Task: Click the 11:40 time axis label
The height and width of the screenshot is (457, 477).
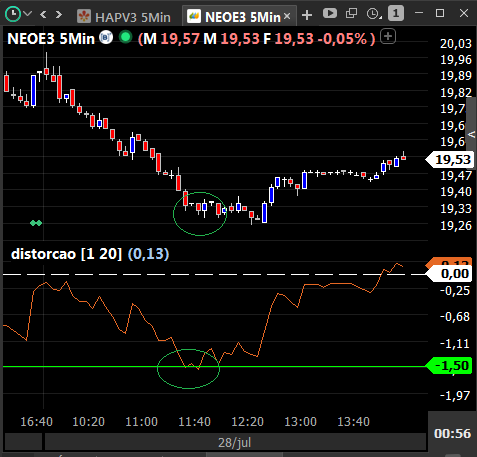Action: (x=194, y=422)
